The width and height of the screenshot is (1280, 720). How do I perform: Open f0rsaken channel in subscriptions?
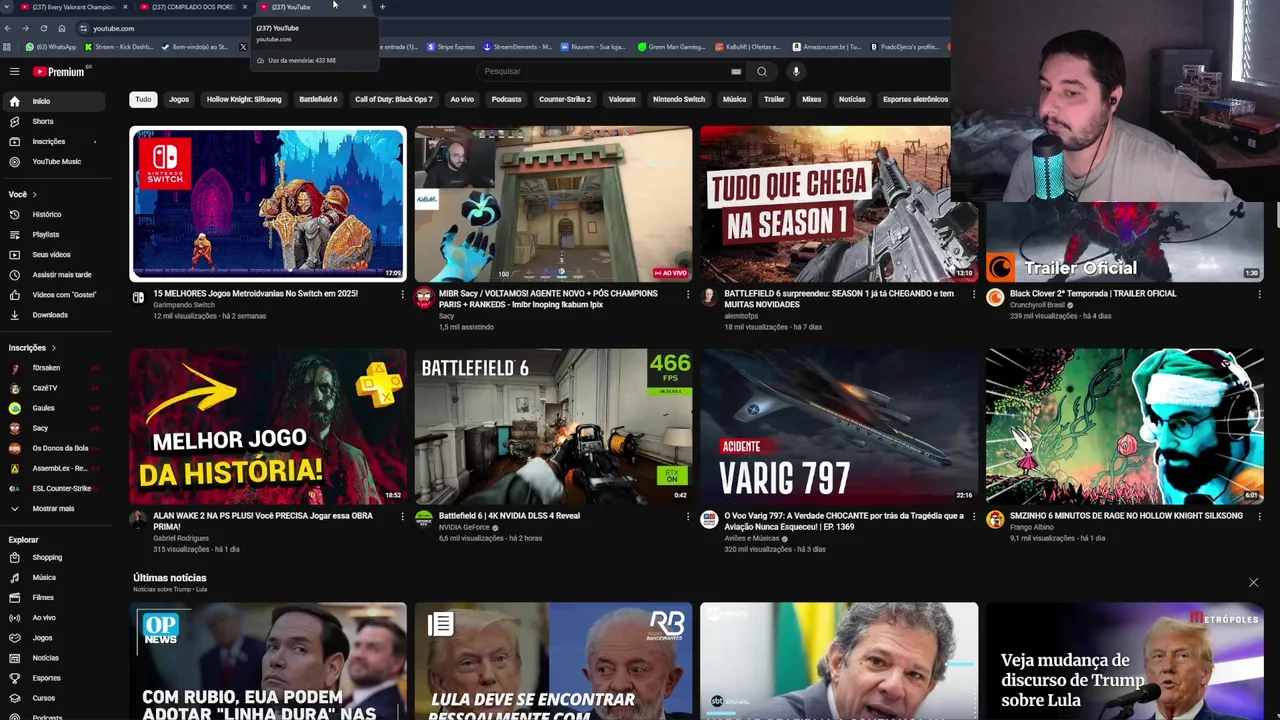[55, 367]
